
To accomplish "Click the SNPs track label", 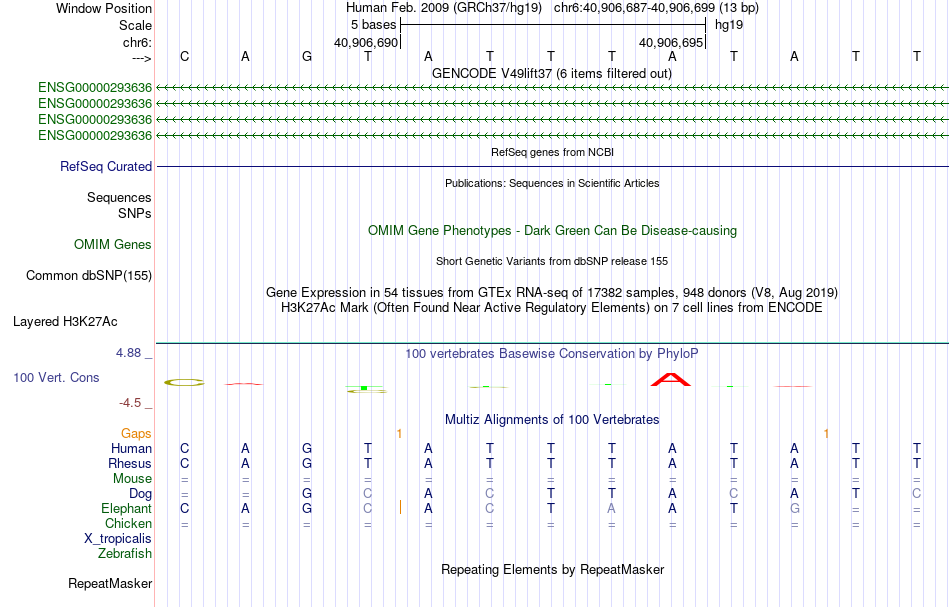I will (x=135, y=213).
